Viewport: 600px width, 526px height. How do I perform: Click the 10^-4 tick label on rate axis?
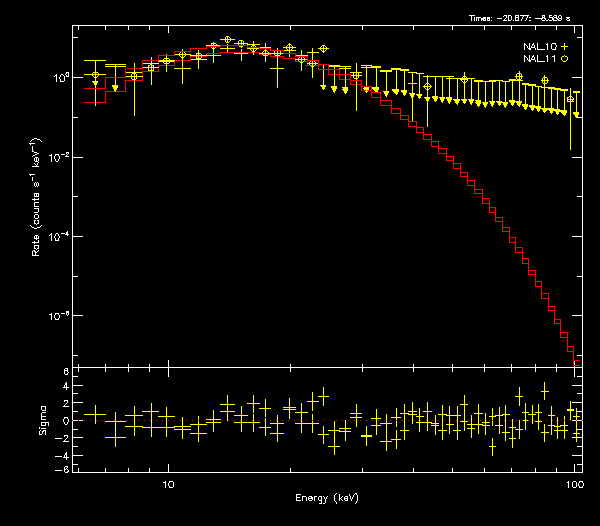coord(61,236)
